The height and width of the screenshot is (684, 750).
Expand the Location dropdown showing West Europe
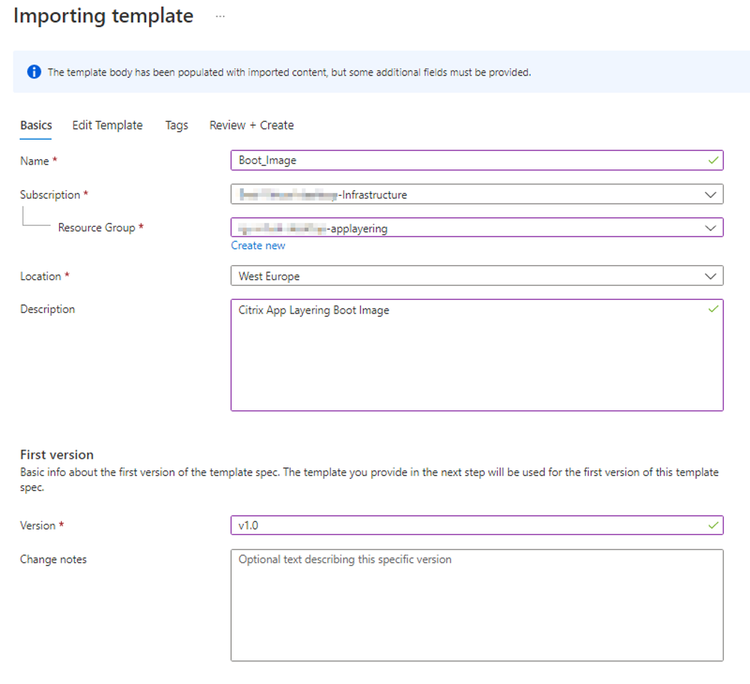(x=477, y=276)
